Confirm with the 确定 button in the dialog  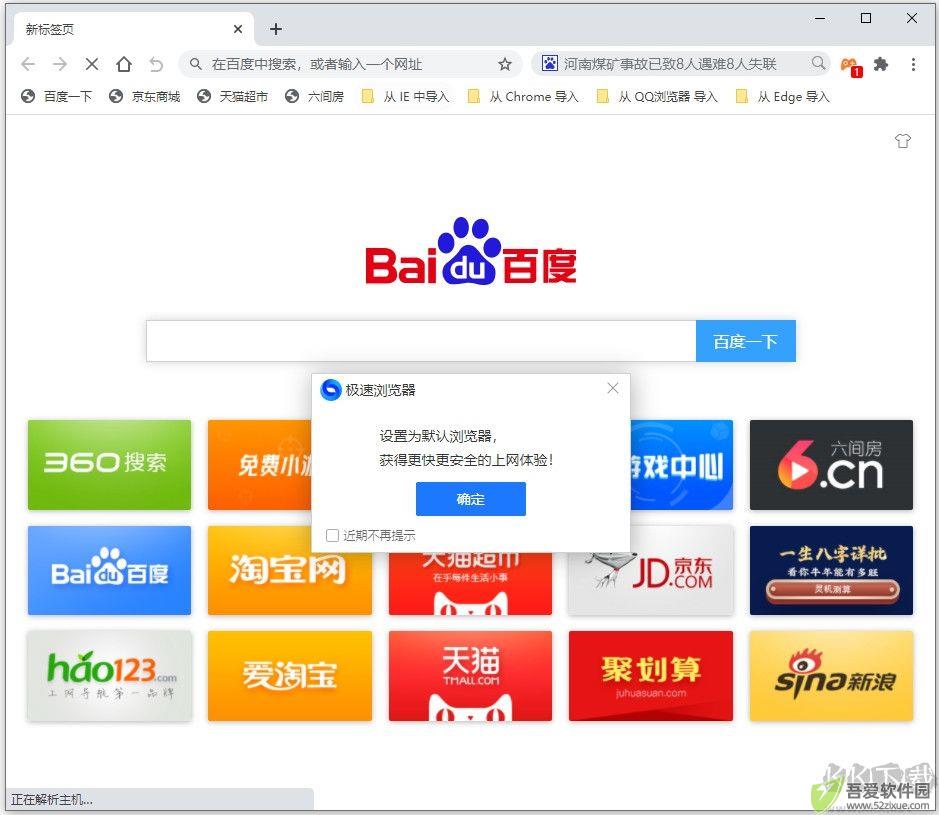(x=471, y=499)
